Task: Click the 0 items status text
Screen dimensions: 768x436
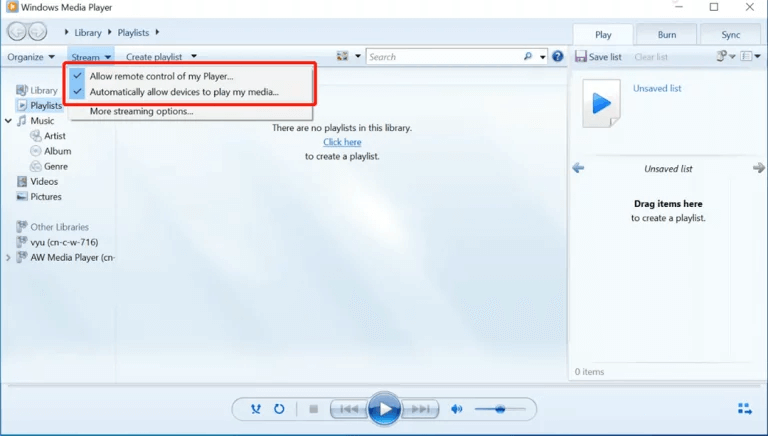Action: [589, 372]
